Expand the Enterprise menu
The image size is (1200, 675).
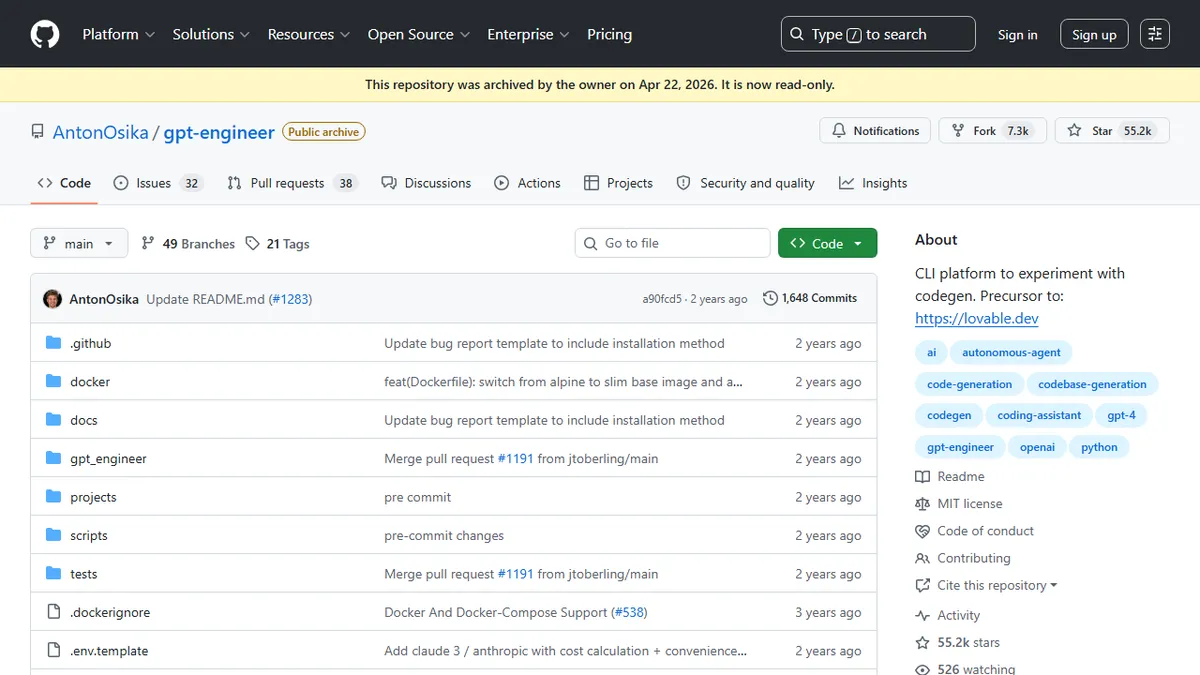click(x=528, y=34)
